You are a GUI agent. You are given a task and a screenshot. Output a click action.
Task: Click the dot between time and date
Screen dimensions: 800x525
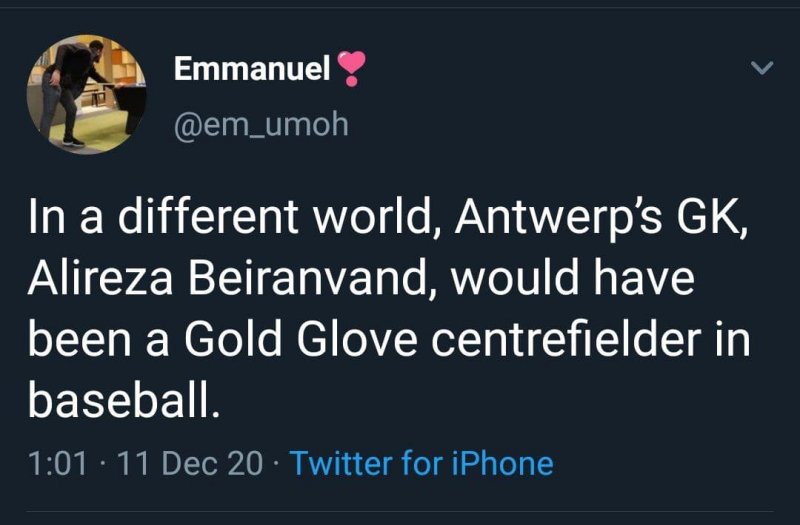coord(105,463)
